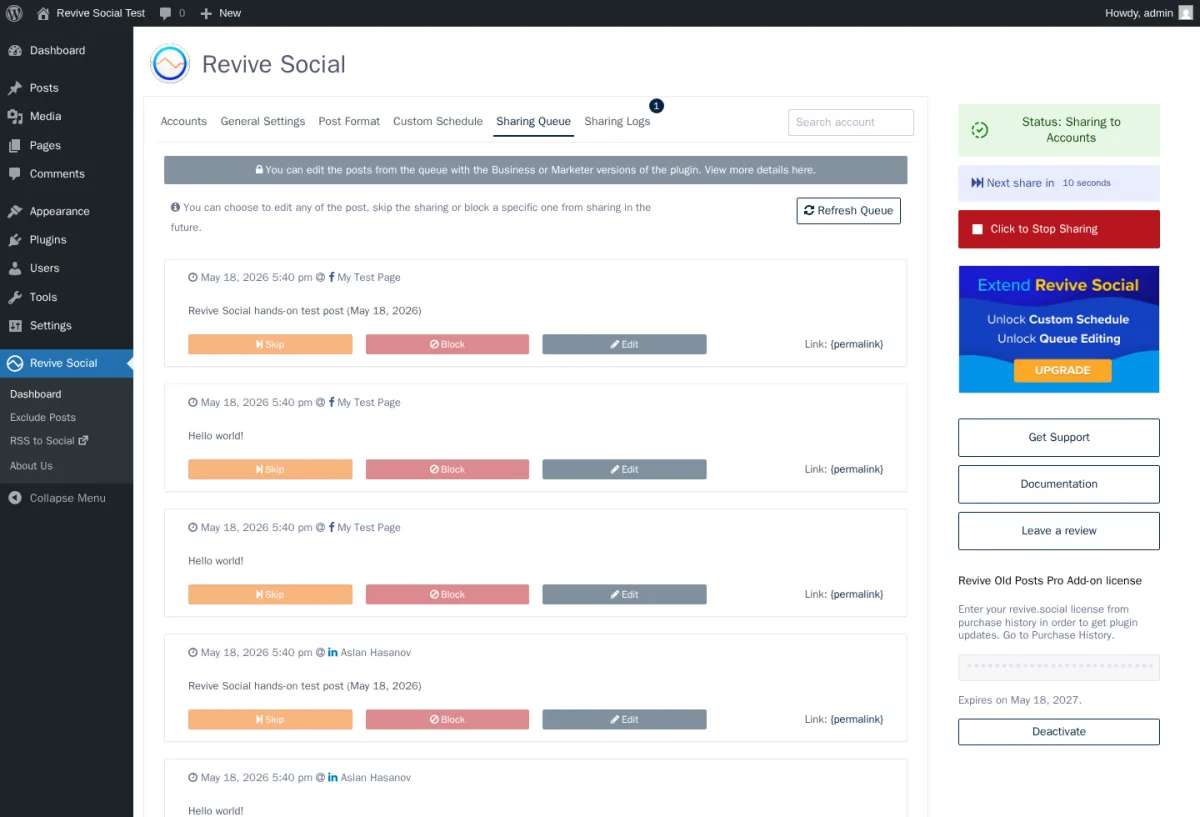Click the Sharing Logs notification badge
The width and height of the screenshot is (1200, 817).
pyautogui.click(x=656, y=105)
